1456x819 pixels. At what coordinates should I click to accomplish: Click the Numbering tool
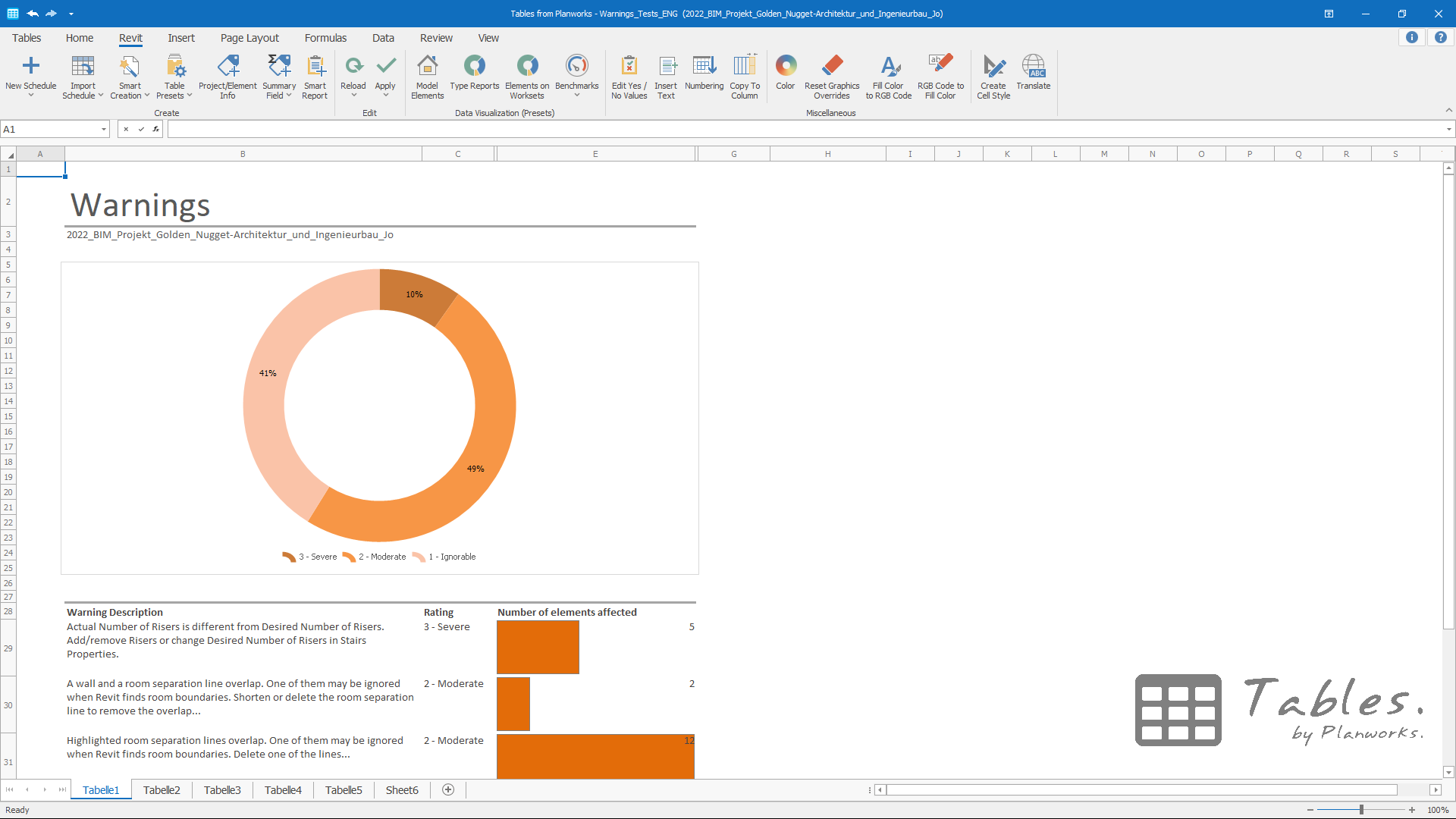[x=704, y=67]
